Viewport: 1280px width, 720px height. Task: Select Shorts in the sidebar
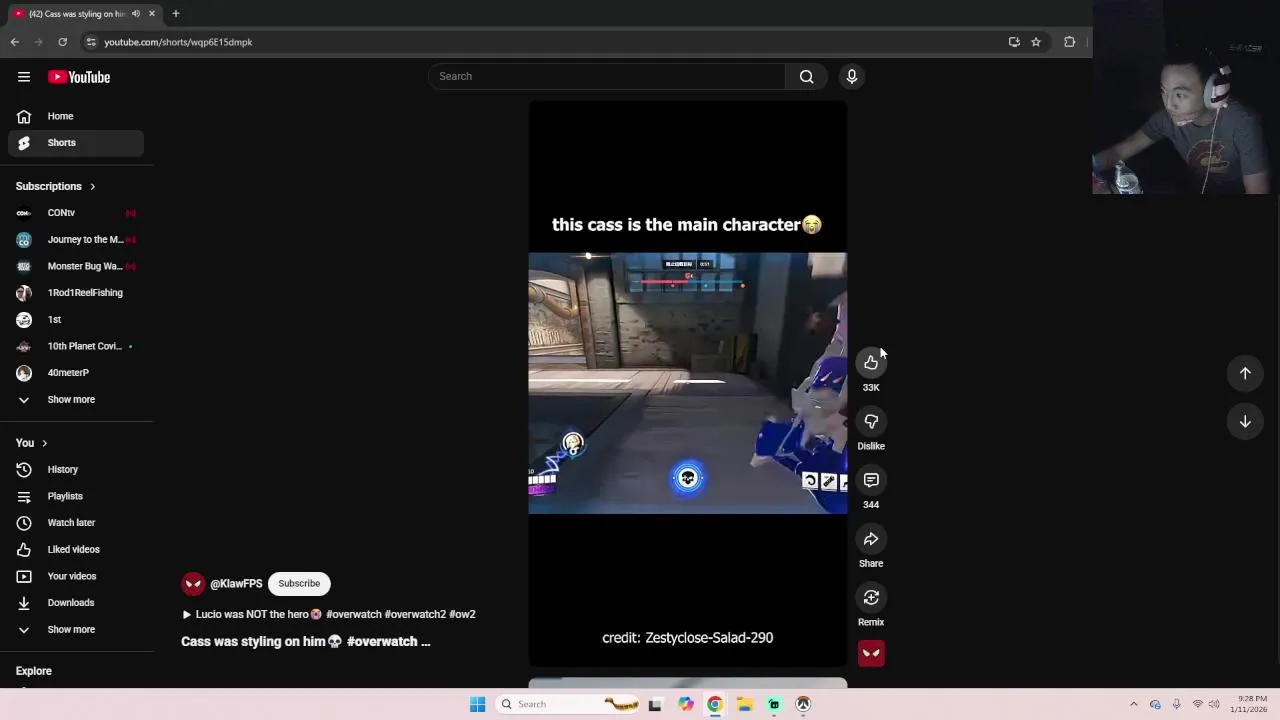click(76, 143)
